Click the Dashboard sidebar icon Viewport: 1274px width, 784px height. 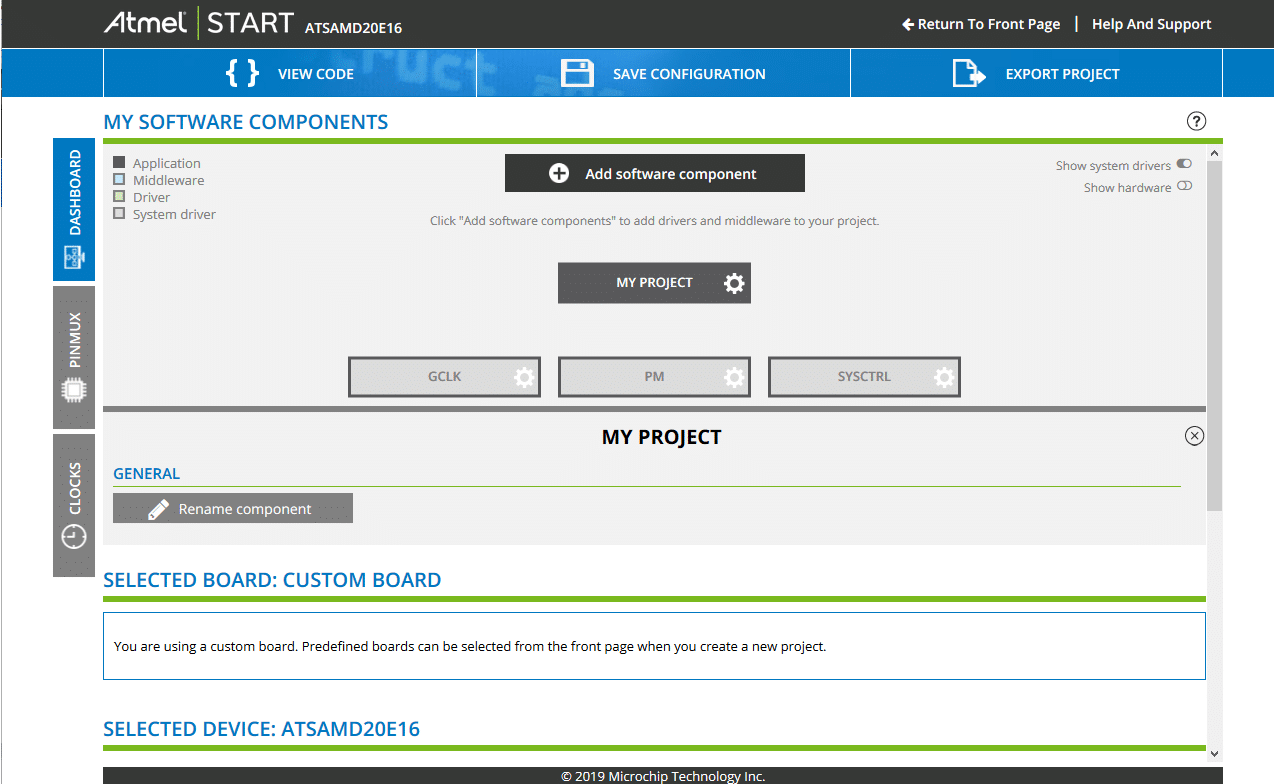[75, 257]
